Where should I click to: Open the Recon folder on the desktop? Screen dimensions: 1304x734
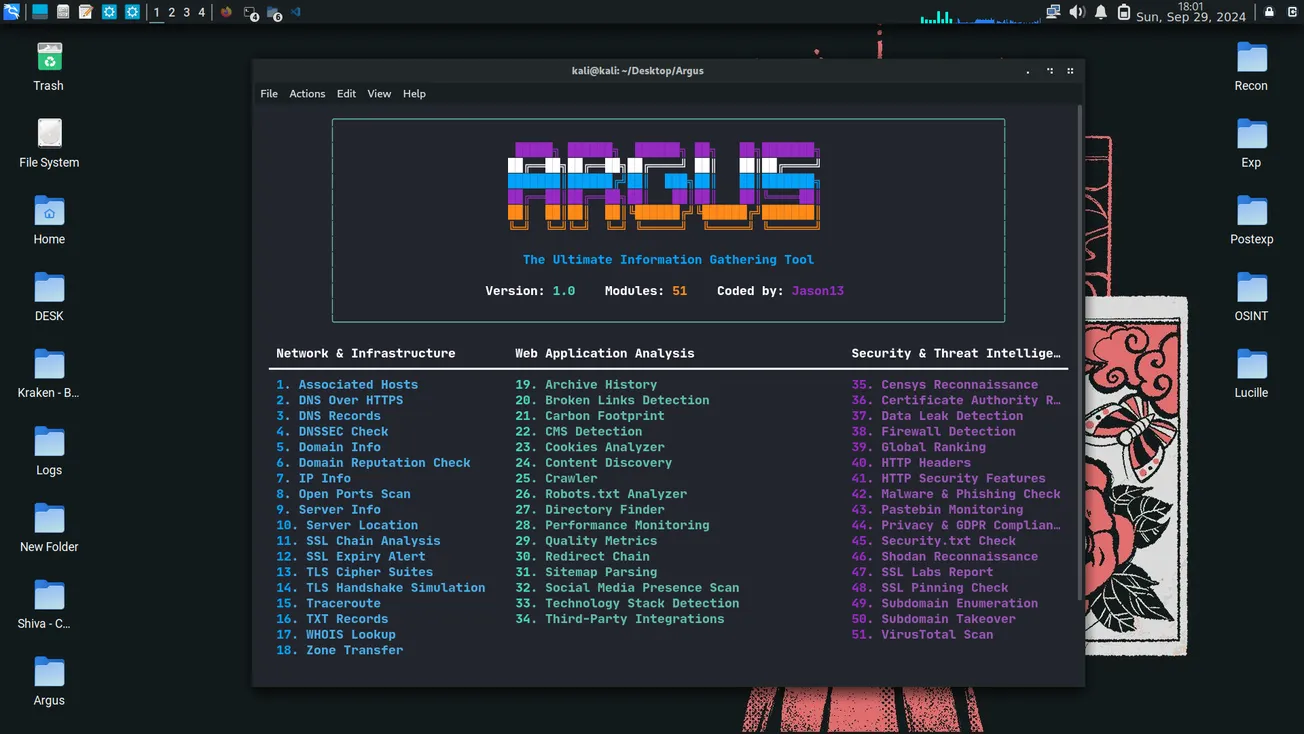click(1250, 63)
